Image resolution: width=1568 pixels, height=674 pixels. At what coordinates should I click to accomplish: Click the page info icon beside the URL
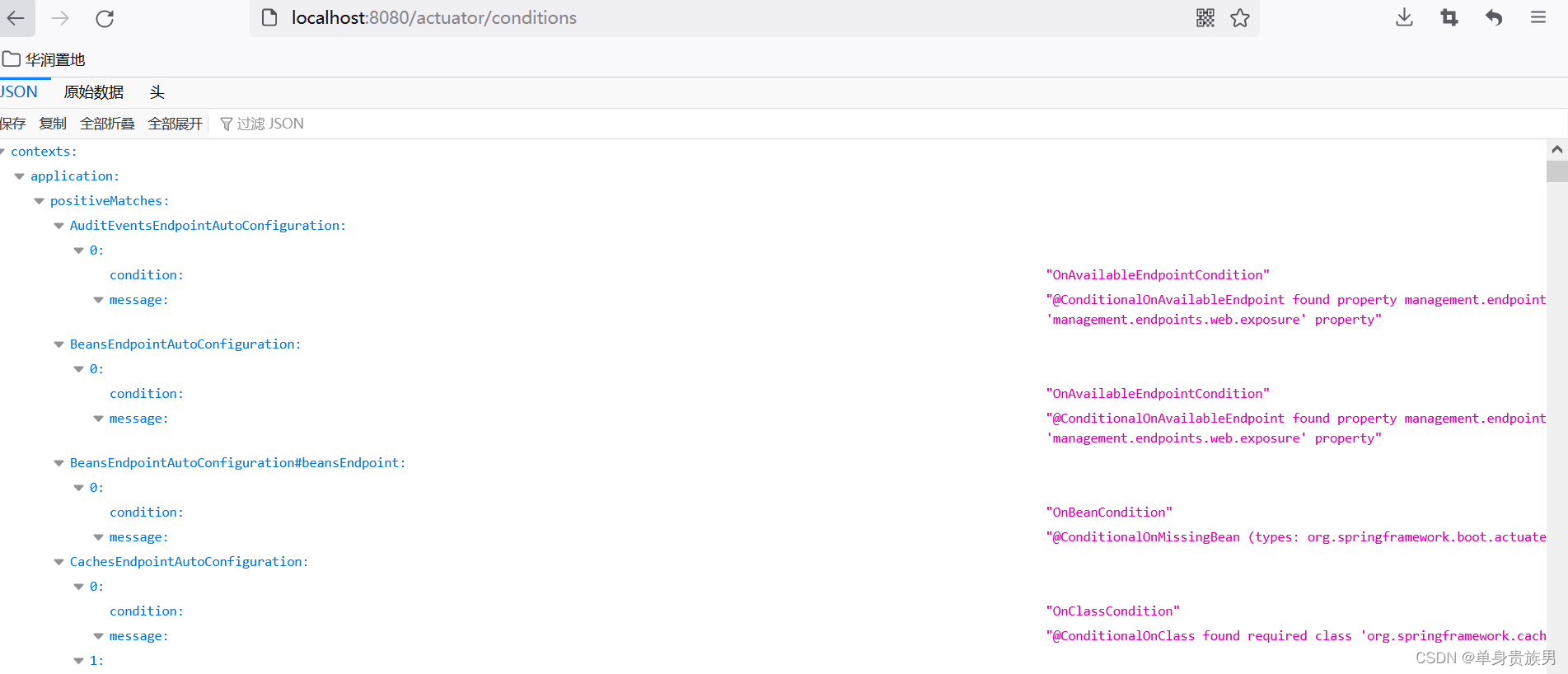(269, 18)
